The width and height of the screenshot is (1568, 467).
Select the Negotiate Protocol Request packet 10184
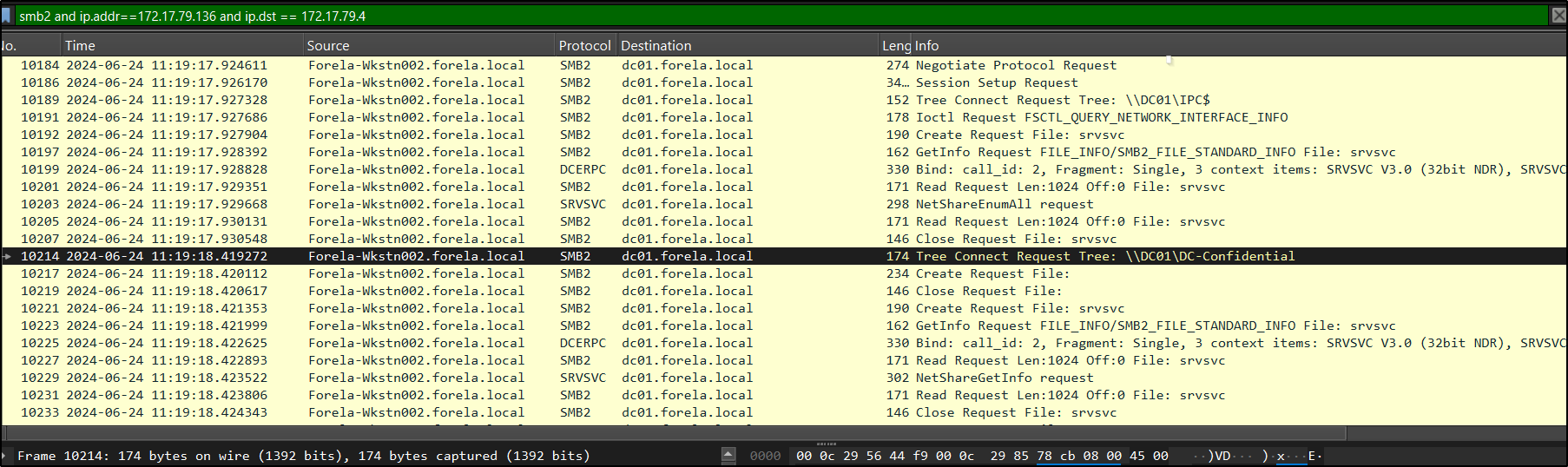click(1016, 65)
